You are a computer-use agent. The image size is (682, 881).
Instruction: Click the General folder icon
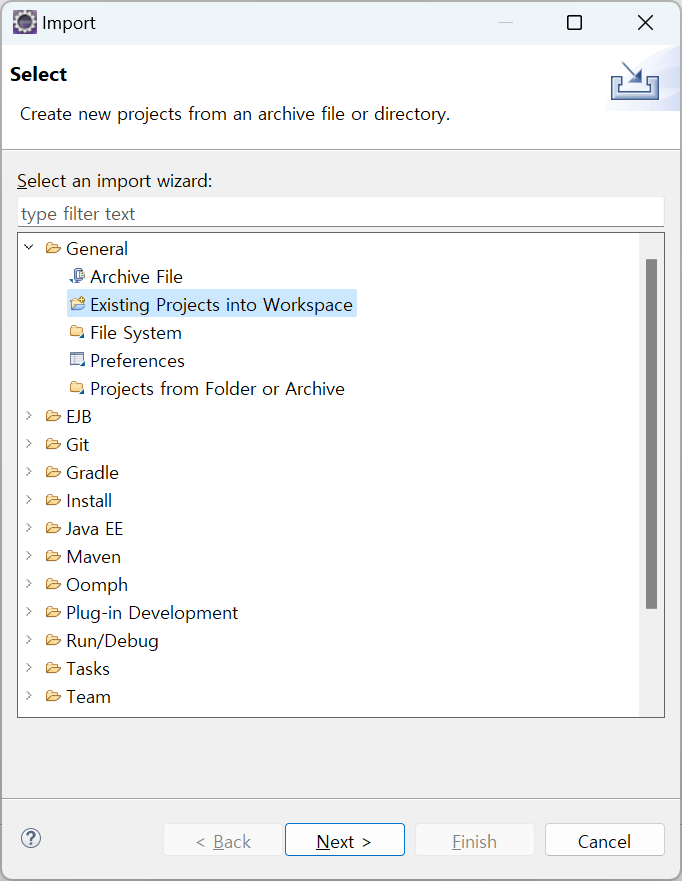(x=53, y=248)
